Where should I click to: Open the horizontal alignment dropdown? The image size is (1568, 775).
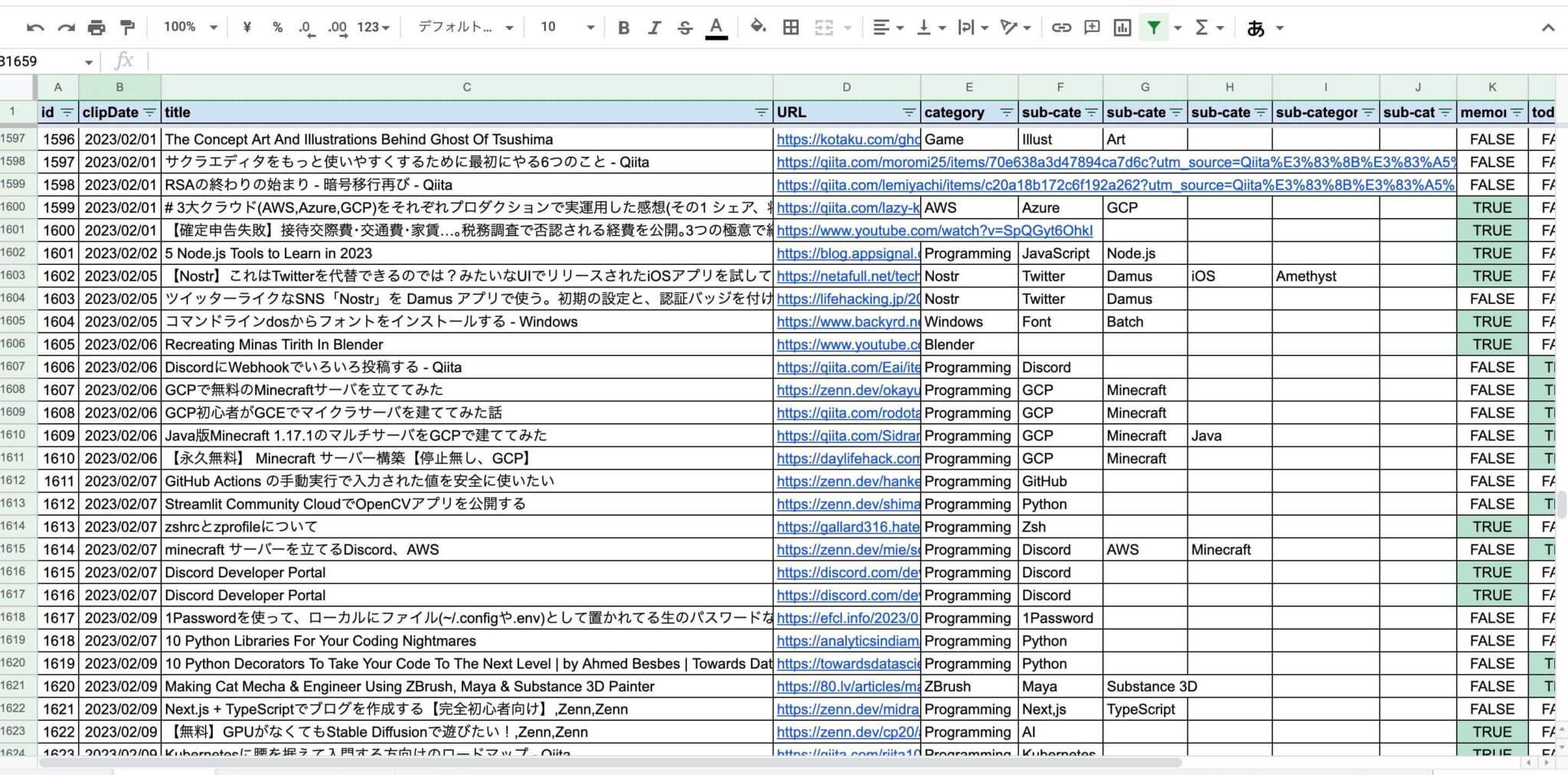pyautogui.click(x=886, y=27)
